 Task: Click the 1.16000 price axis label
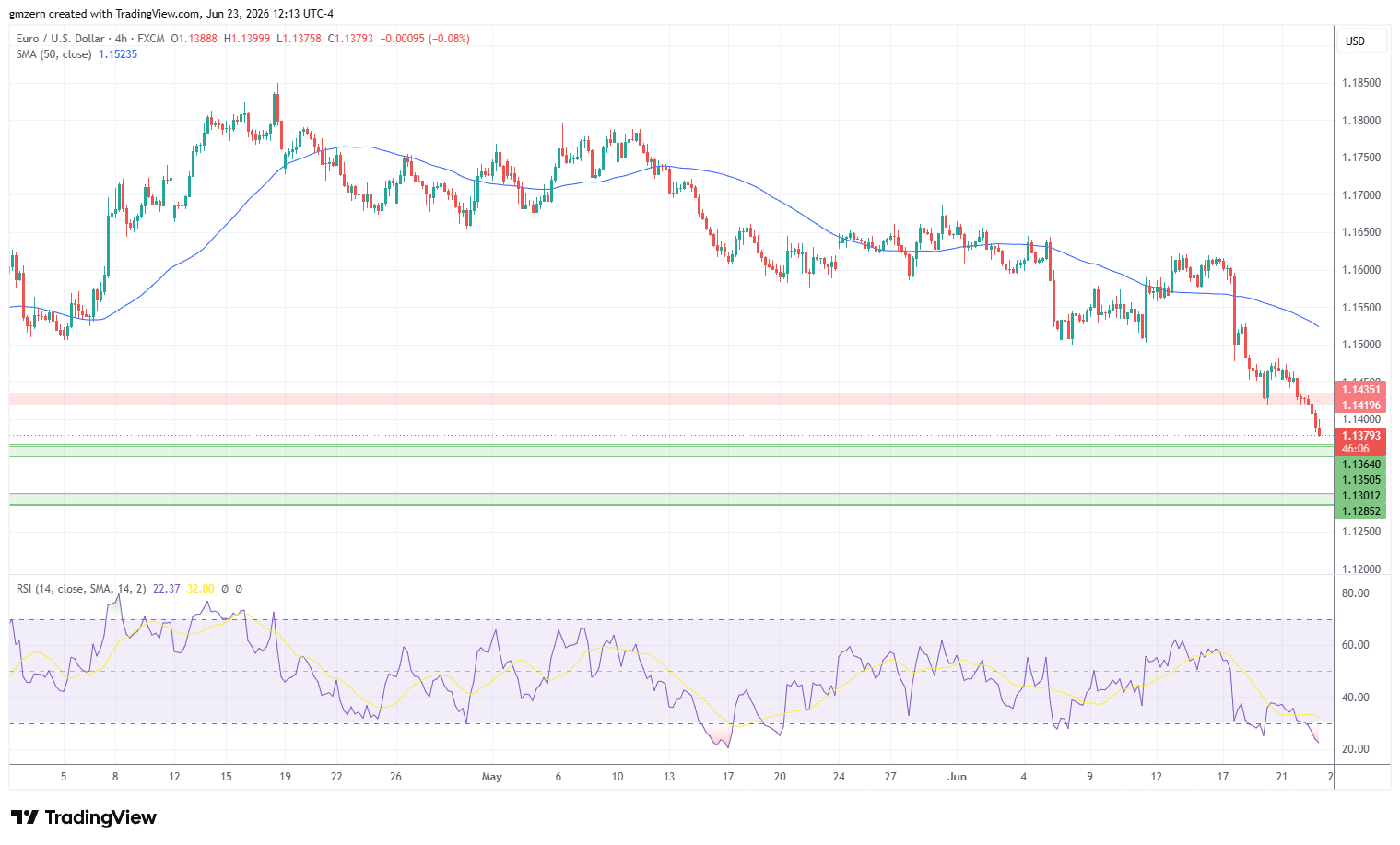(x=1361, y=270)
